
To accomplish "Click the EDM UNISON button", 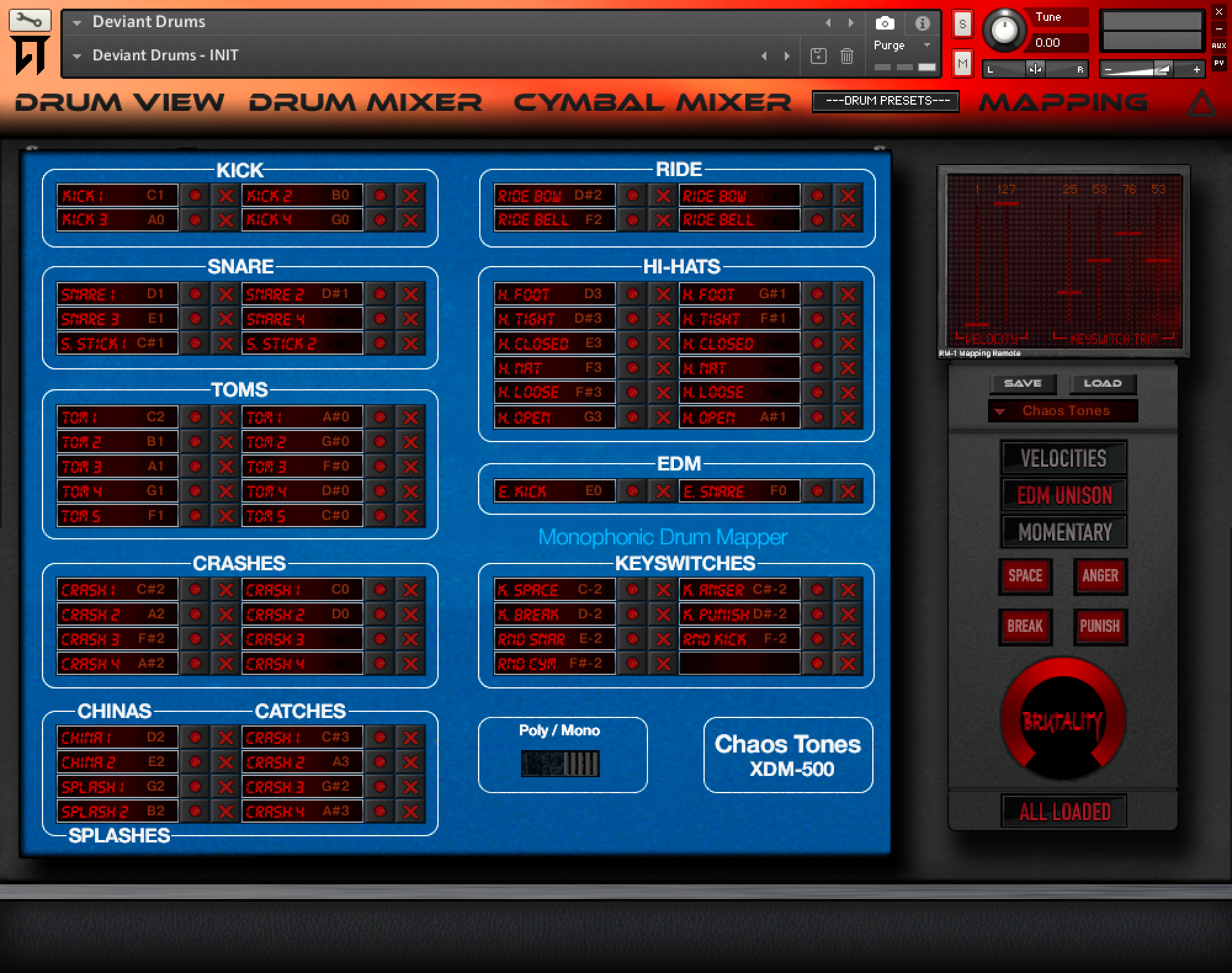I will tap(1064, 495).
